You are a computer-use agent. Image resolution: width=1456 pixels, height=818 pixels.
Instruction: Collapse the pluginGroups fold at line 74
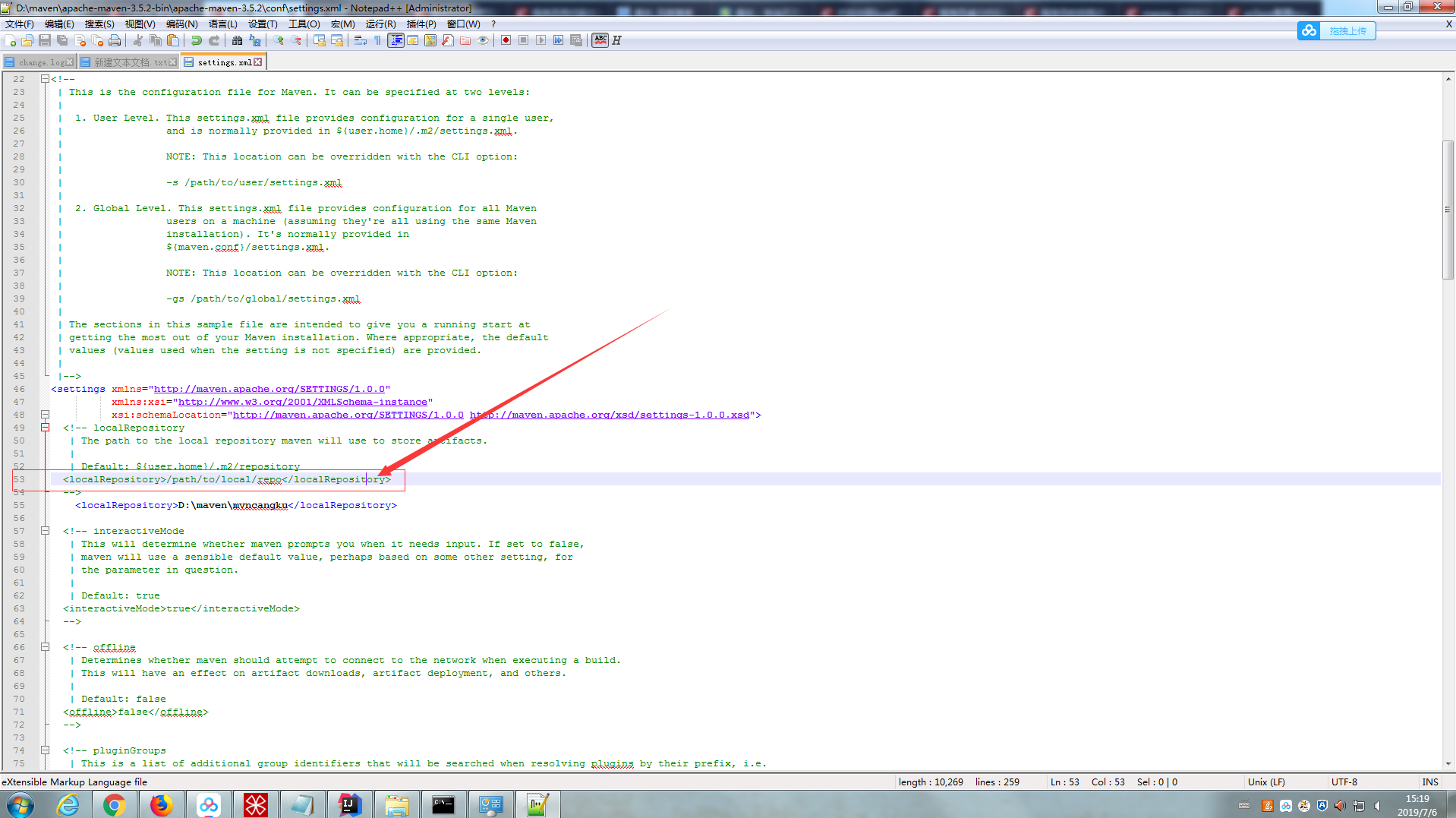(x=45, y=750)
